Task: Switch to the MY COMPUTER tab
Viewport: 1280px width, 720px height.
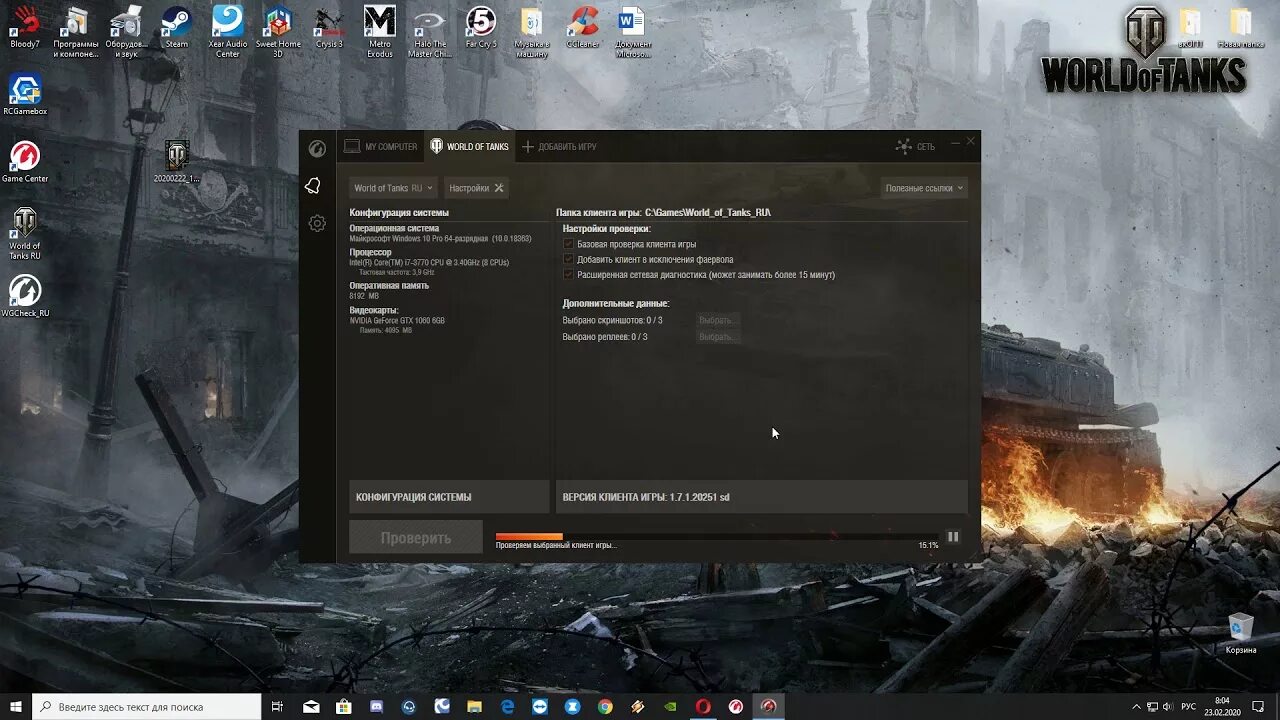Action: click(381, 147)
